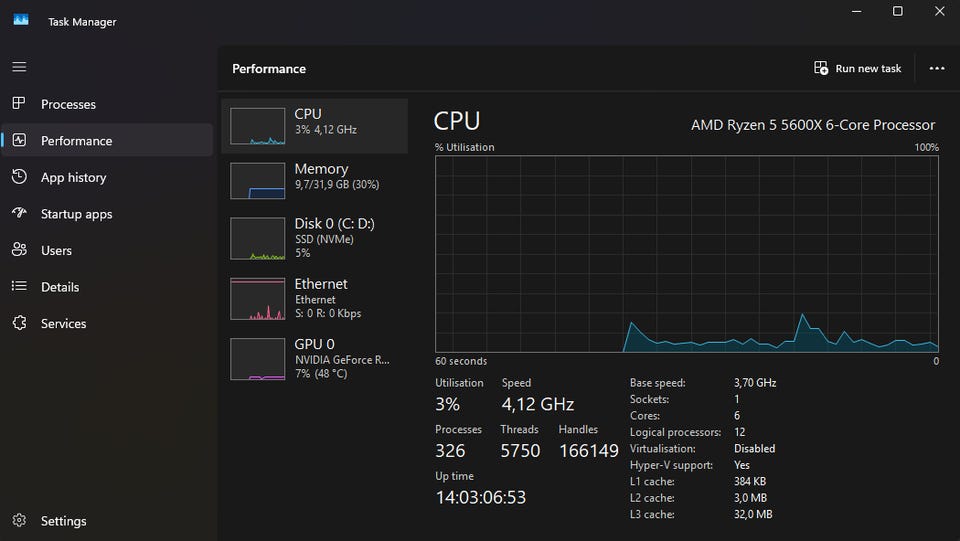Maximize the Task Manager window
Screen dimensions: 960x541
pyautogui.click(x=898, y=12)
